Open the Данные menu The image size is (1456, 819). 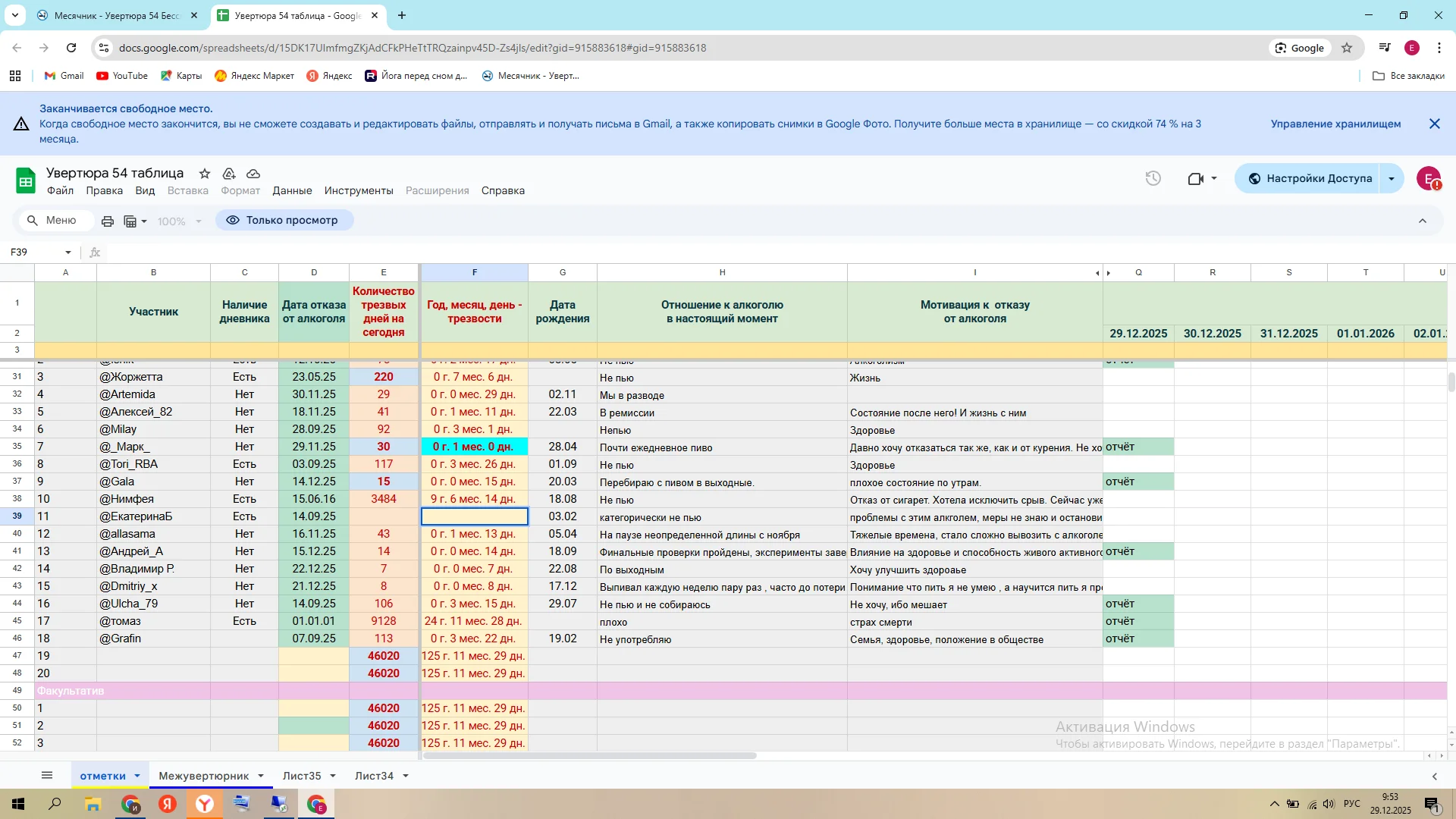(292, 191)
